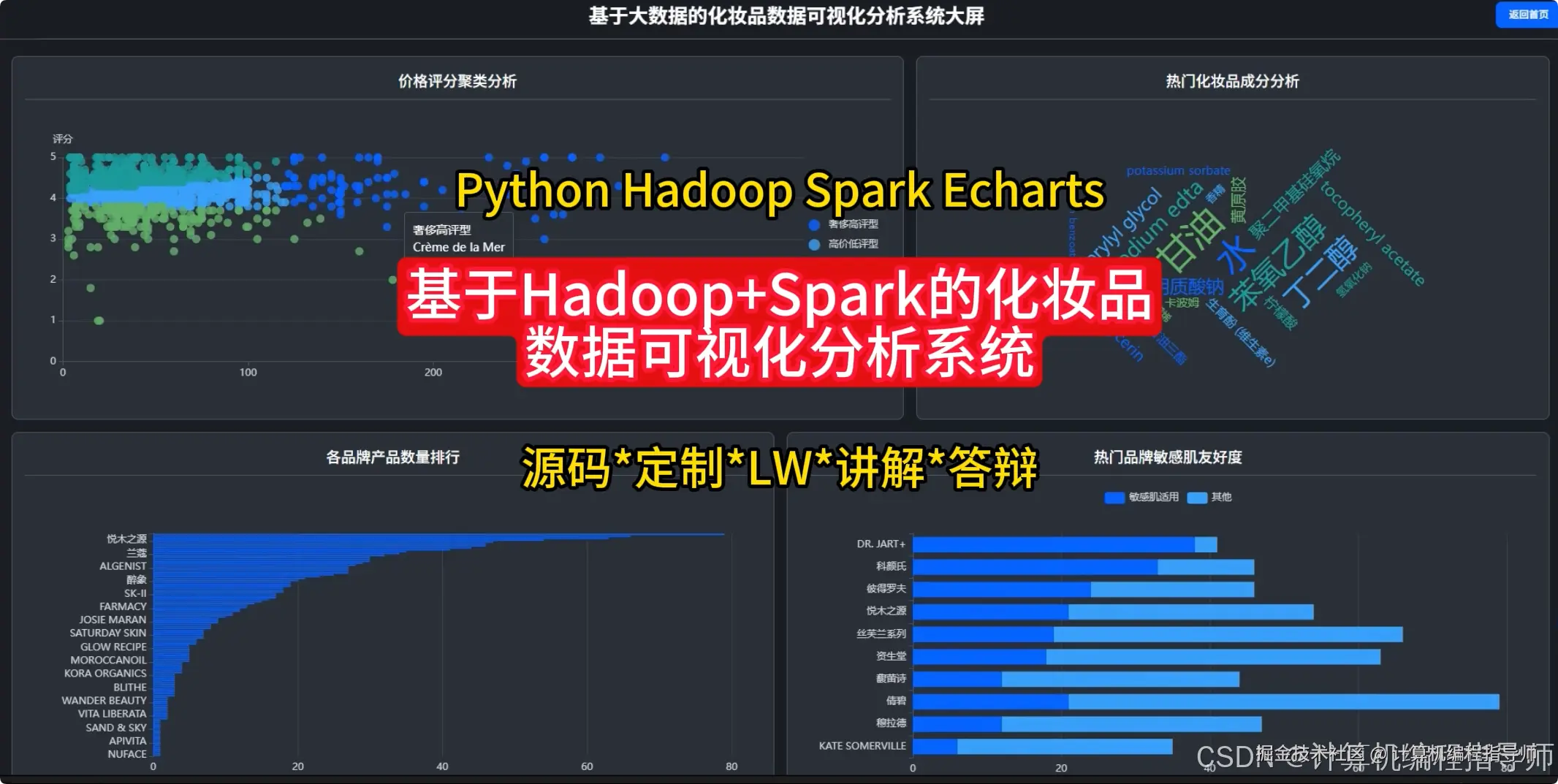Click the MOROCCANOIL label
The width and height of the screenshot is (1558, 784).
pyautogui.click(x=108, y=660)
